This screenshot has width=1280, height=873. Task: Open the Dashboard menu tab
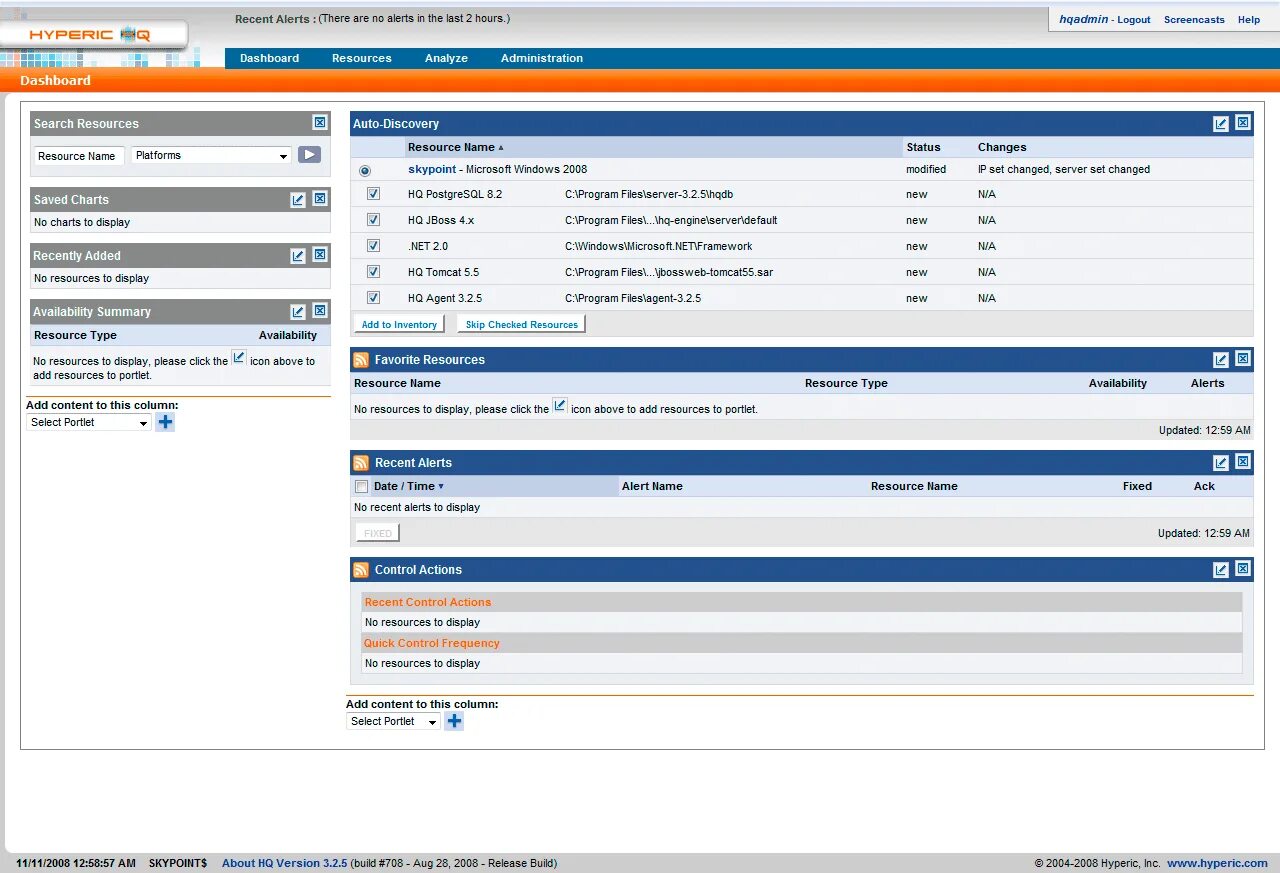point(269,58)
